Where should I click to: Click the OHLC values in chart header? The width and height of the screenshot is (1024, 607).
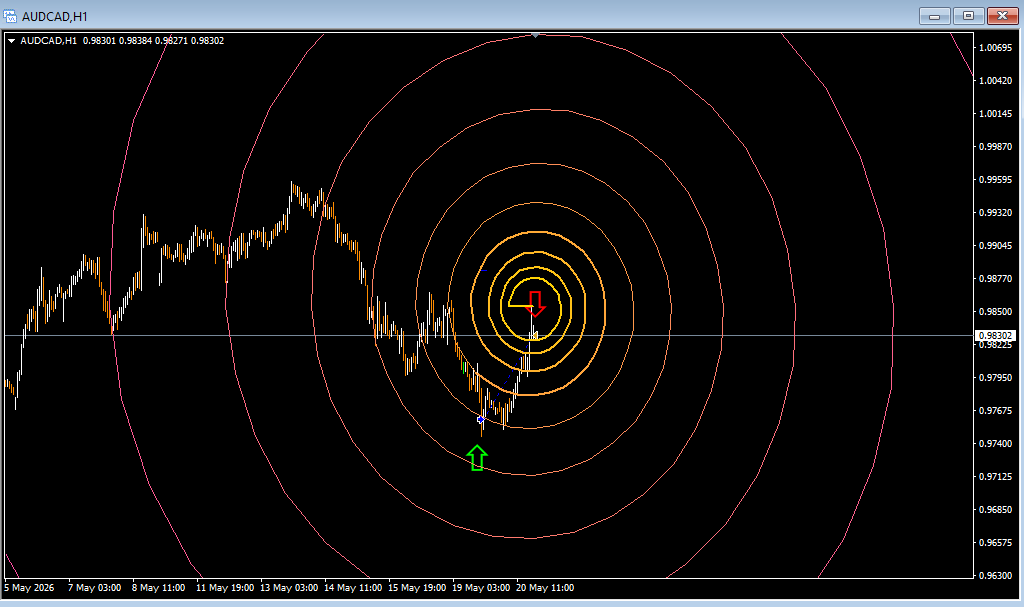(x=153, y=41)
